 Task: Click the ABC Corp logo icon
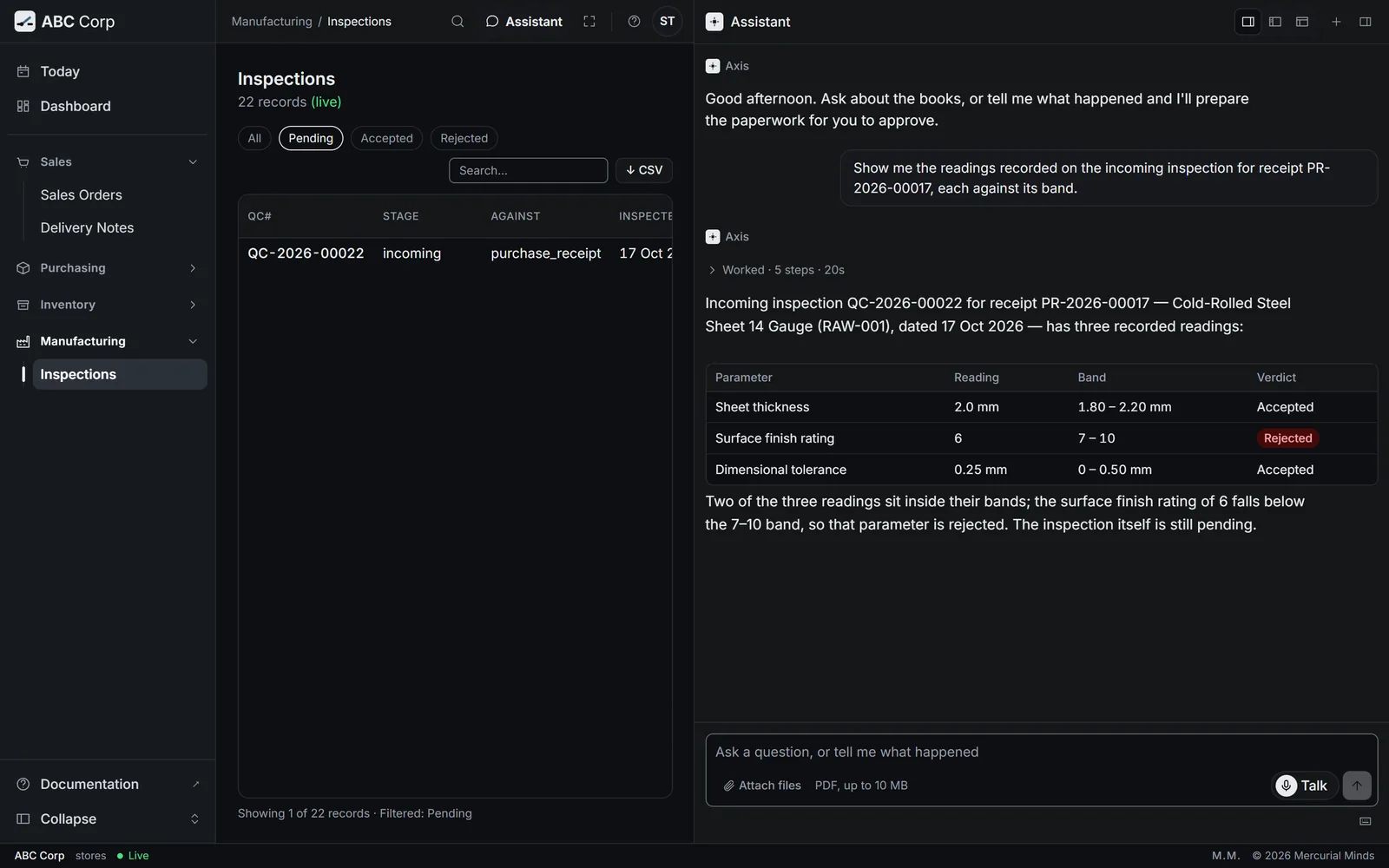[x=24, y=22]
